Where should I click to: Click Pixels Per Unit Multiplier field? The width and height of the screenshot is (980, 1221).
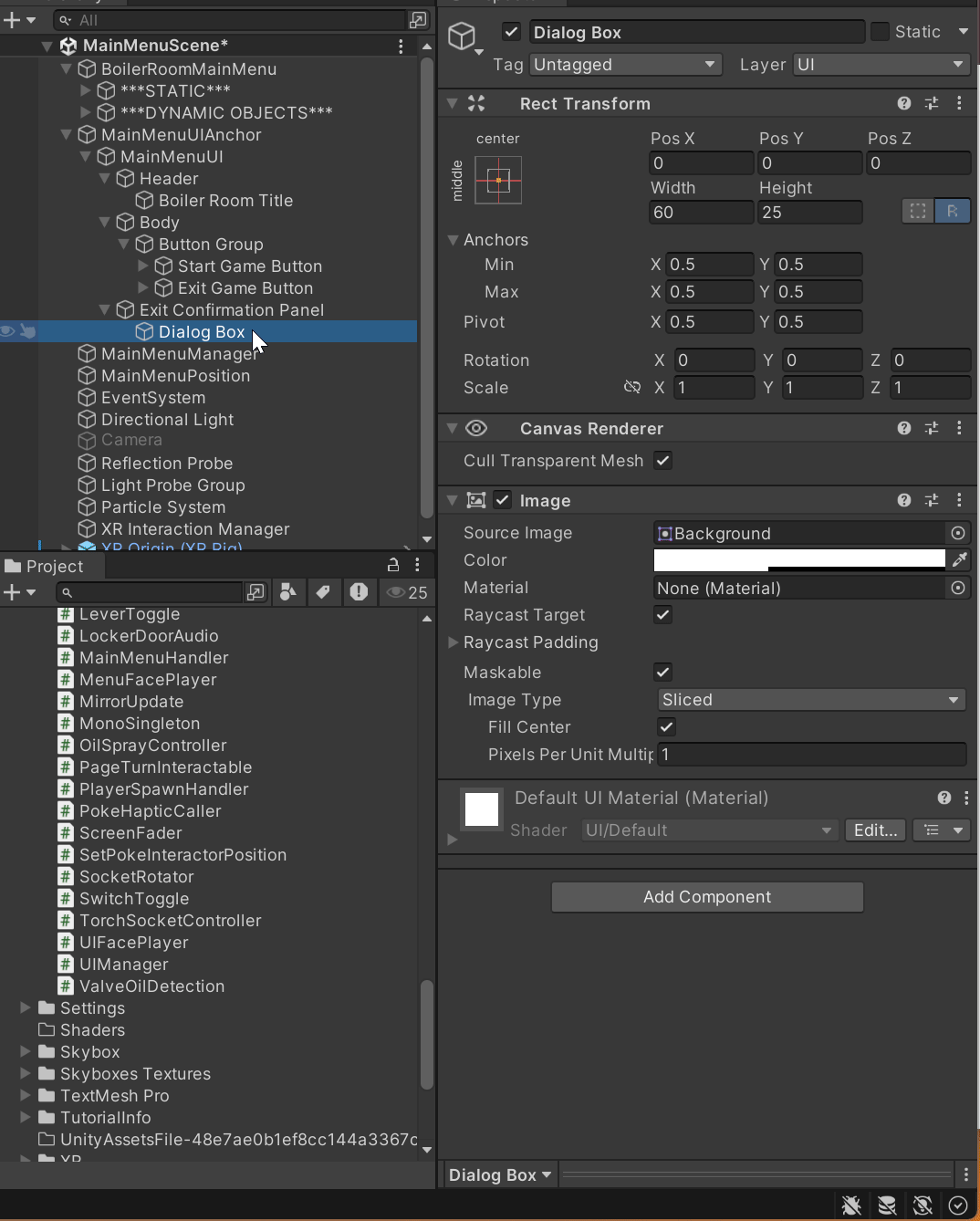point(813,754)
